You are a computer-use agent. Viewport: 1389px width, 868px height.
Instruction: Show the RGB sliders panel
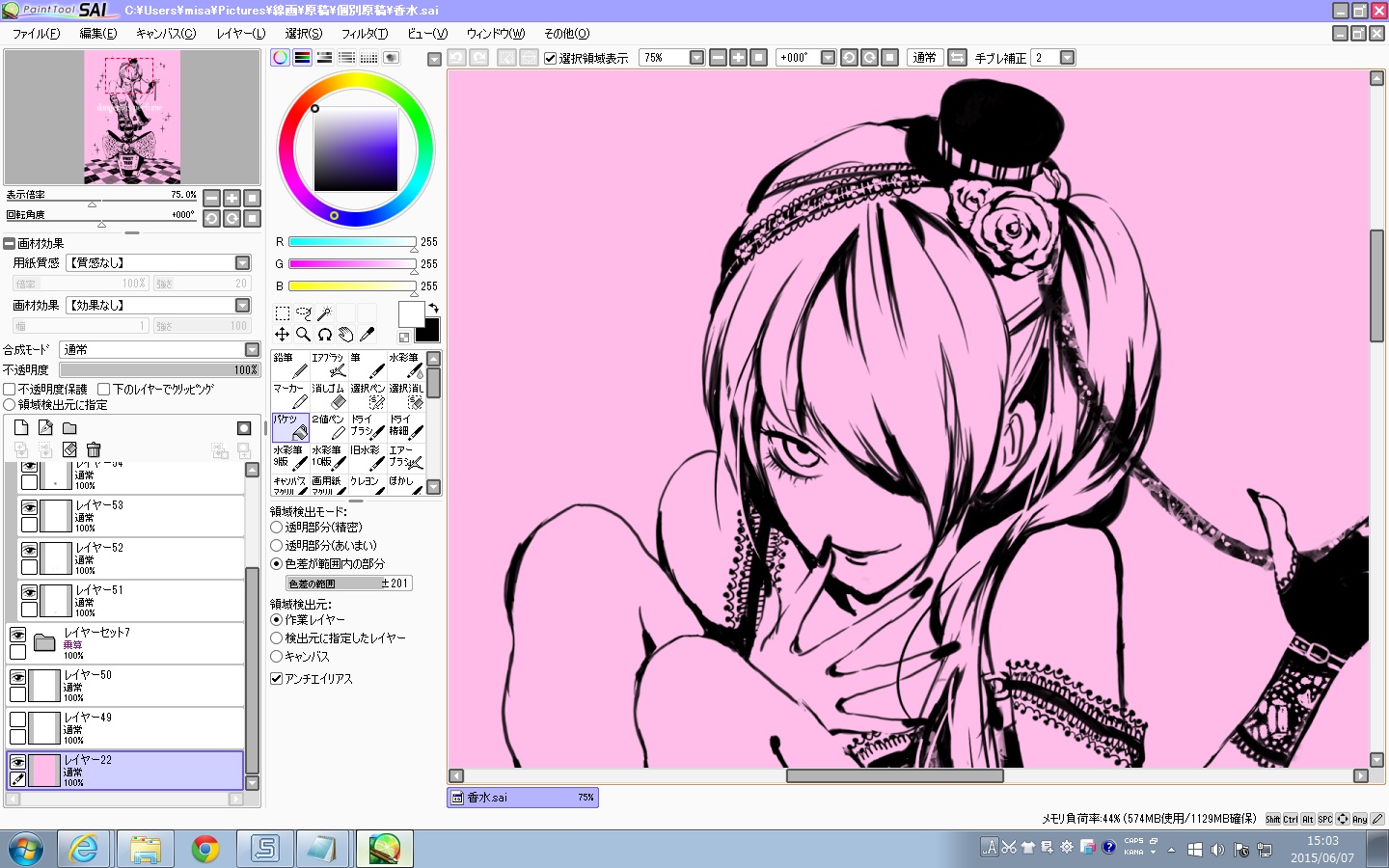(x=303, y=58)
